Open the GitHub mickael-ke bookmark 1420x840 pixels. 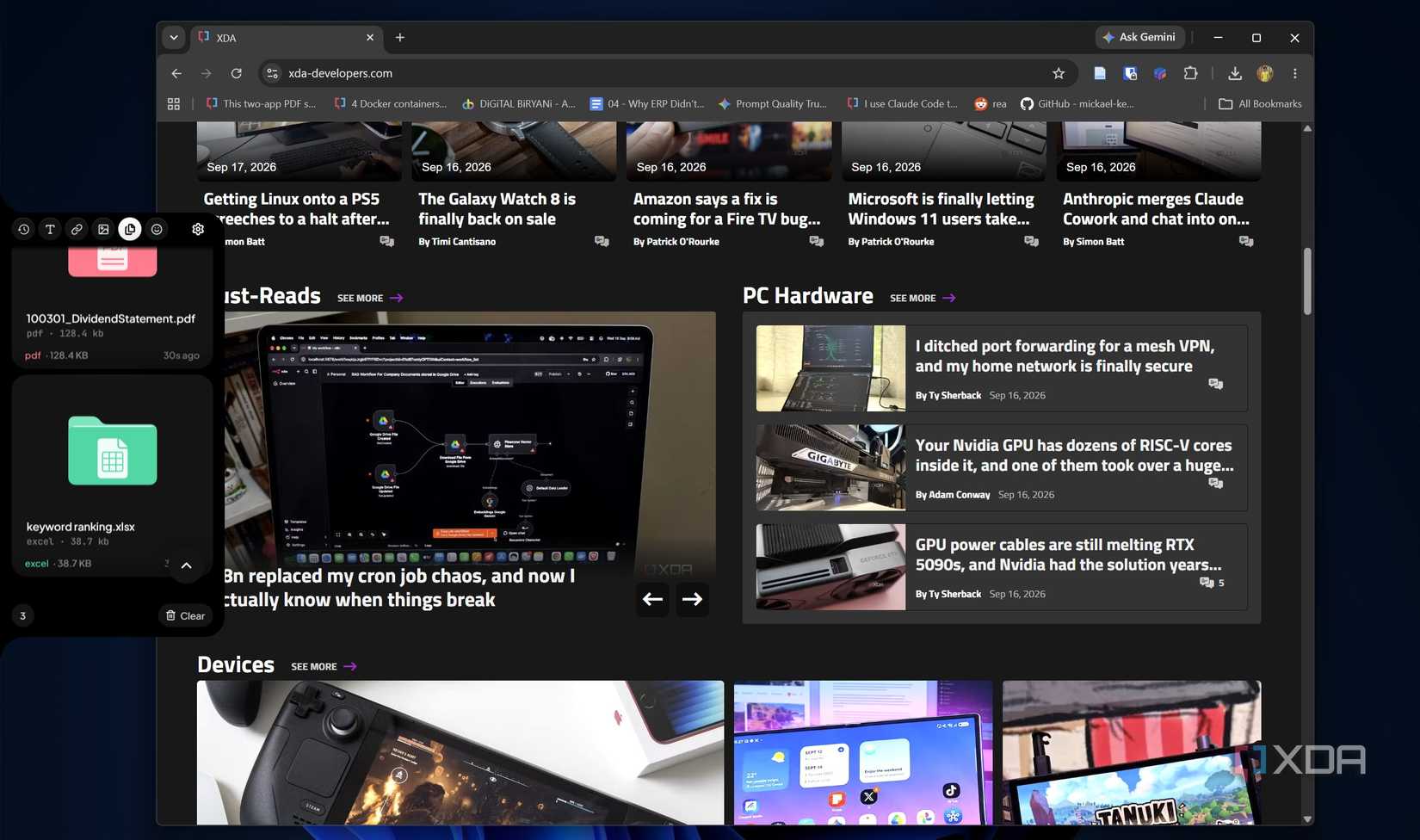point(1077,103)
